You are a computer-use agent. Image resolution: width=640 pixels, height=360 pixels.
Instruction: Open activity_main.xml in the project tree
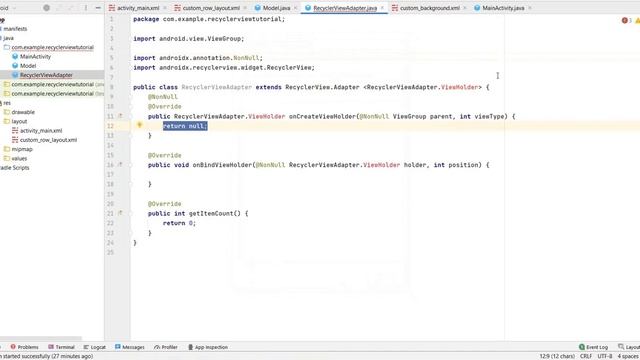tap(41, 131)
